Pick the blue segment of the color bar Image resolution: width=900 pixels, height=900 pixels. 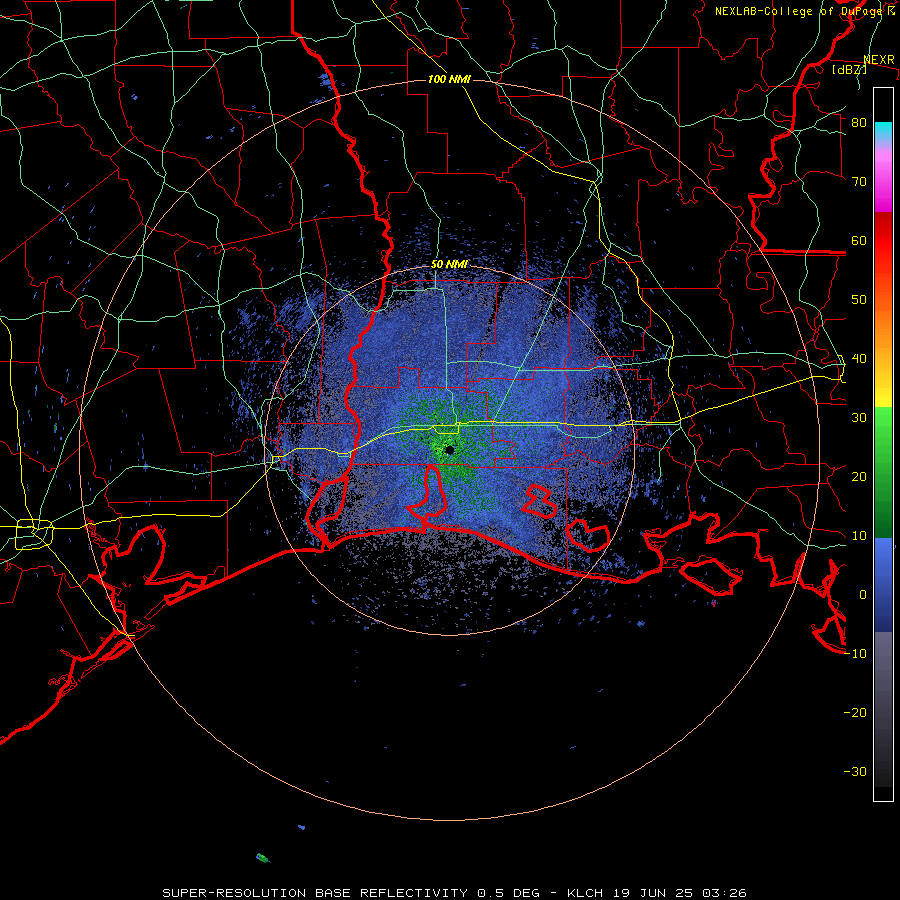click(x=883, y=584)
